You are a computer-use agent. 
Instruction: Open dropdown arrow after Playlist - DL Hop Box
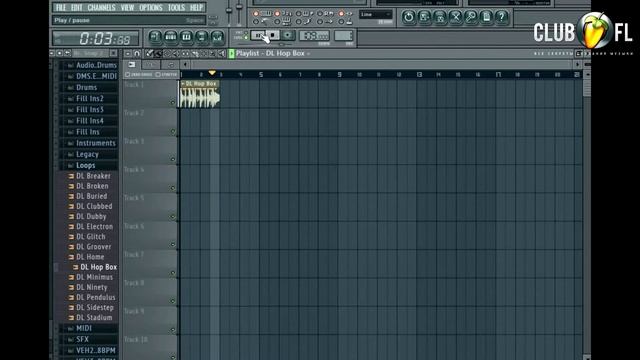[x=309, y=54]
